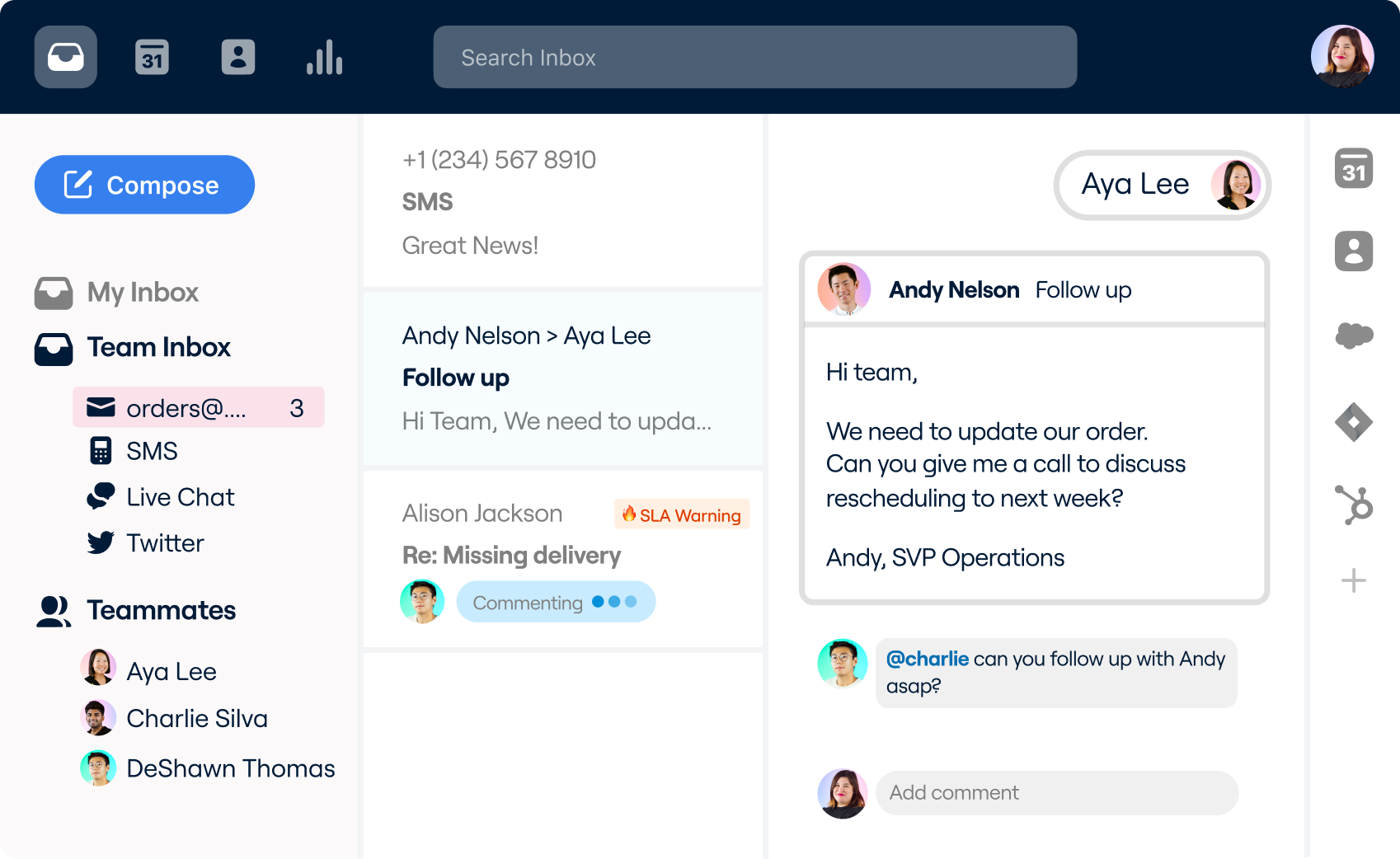Click the Team Inbox tray icon
The image size is (1400, 859).
pos(54,348)
